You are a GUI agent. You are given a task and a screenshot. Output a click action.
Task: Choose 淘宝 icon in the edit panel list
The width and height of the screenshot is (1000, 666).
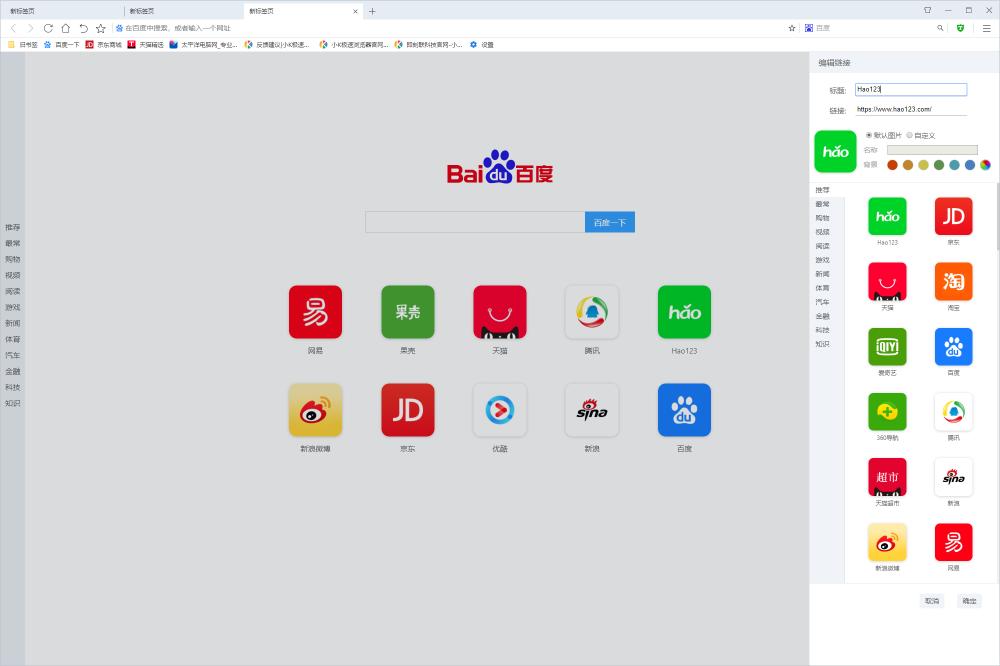(x=953, y=281)
